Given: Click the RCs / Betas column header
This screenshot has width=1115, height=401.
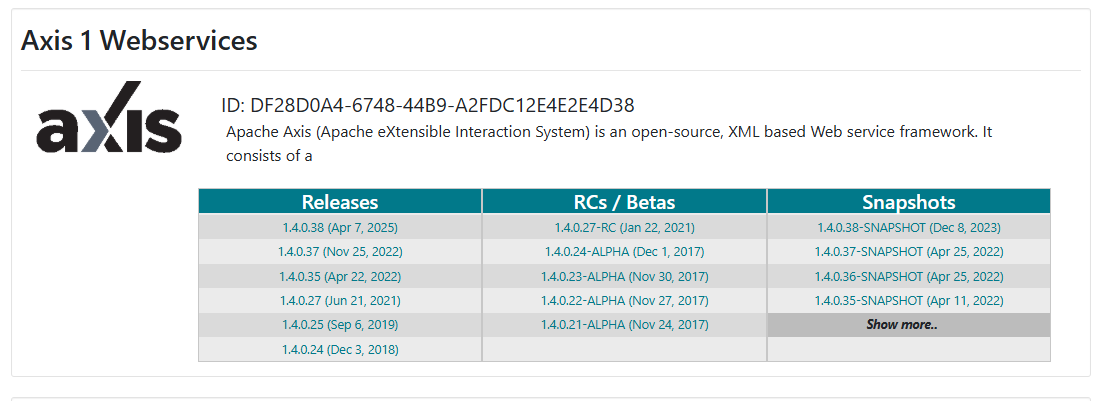Looking at the screenshot, I should (x=624, y=202).
